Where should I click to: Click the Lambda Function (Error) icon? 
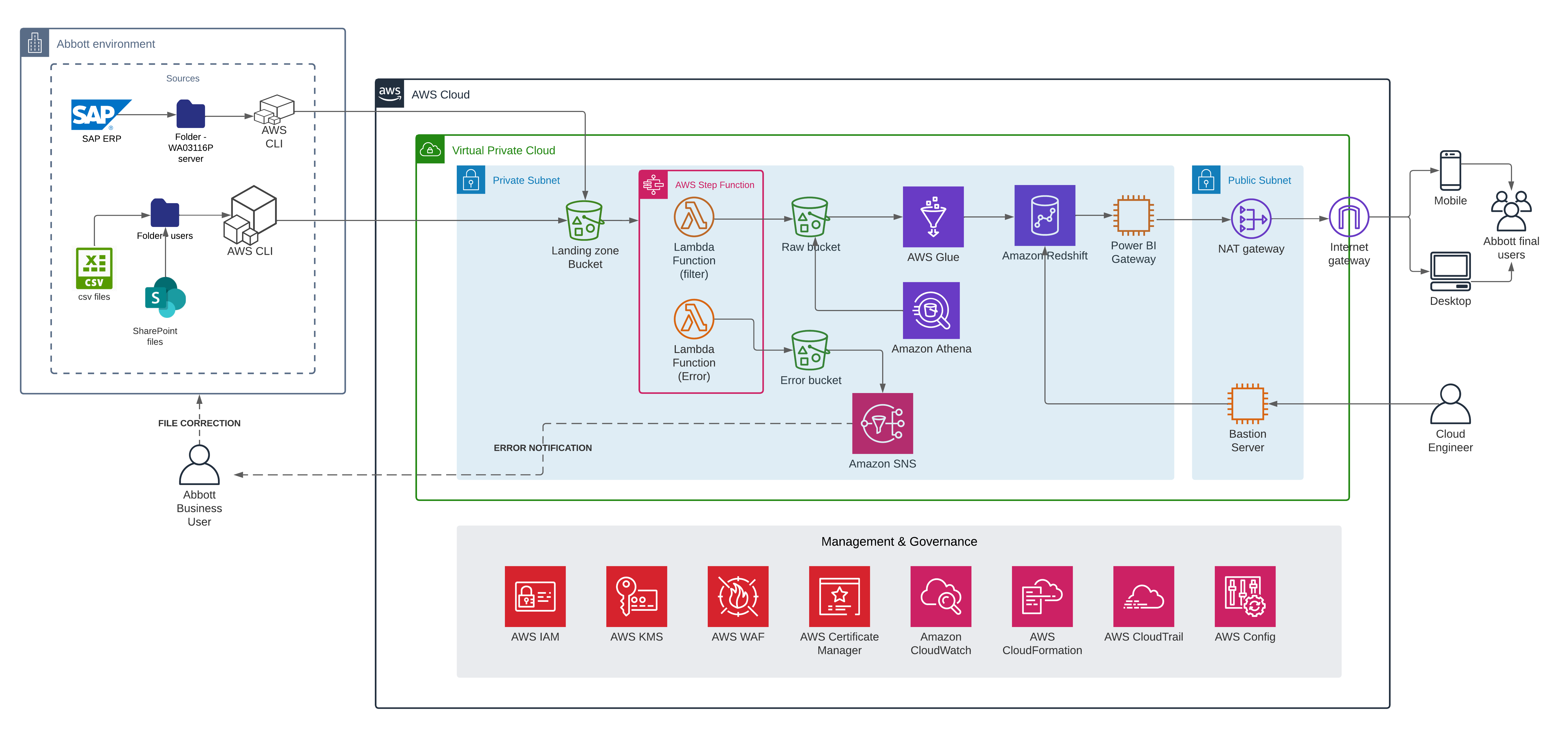point(694,319)
